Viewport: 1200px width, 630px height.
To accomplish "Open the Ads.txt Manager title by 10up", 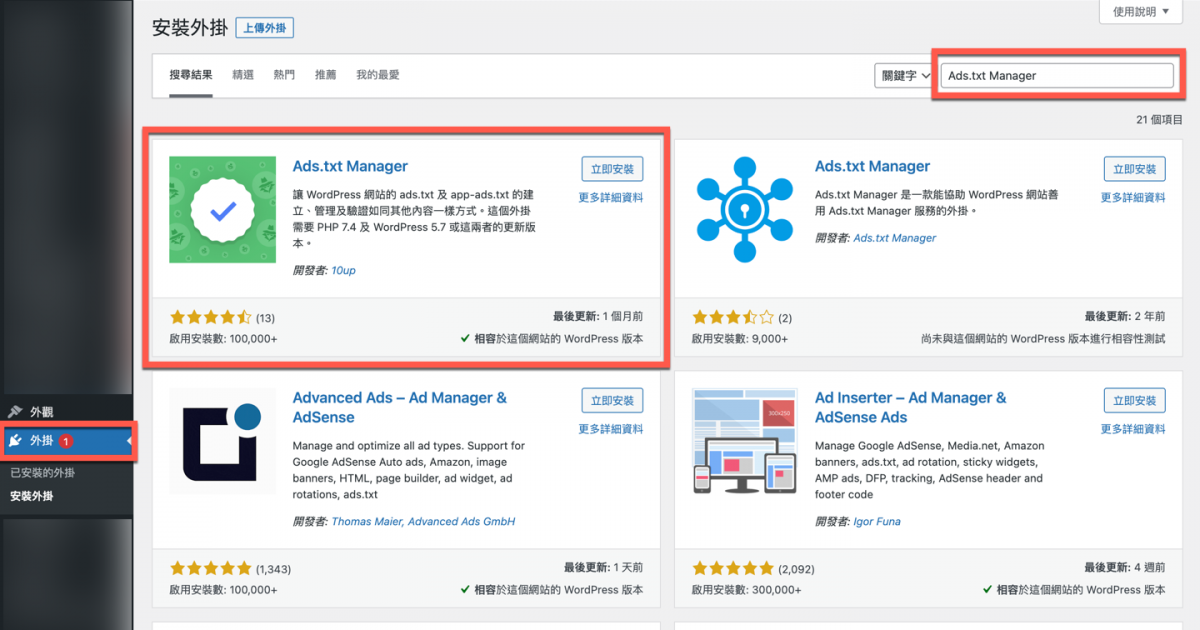I will (350, 167).
